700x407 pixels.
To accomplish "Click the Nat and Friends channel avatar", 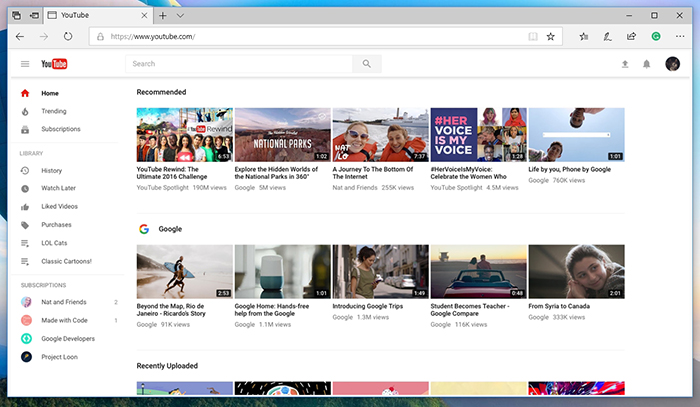I will point(26,302).
